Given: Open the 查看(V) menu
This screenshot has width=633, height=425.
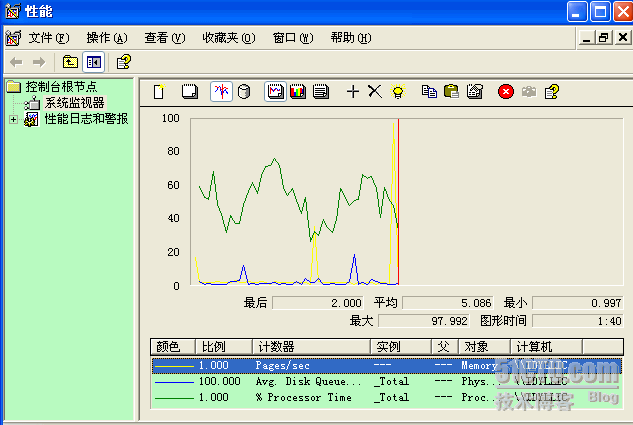Looking at the screenshot, I should 165,38.
